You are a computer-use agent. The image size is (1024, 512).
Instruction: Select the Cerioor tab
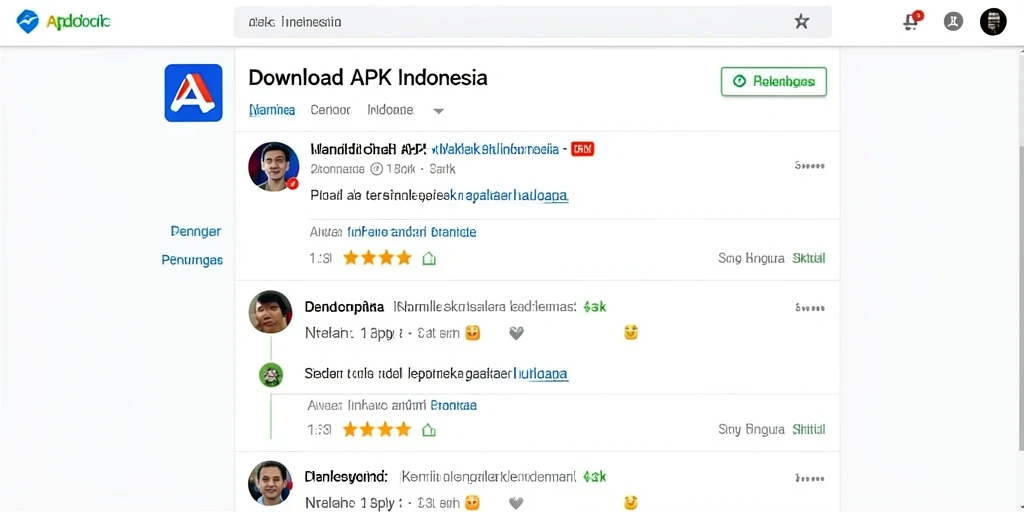click(x=330, y=110)
